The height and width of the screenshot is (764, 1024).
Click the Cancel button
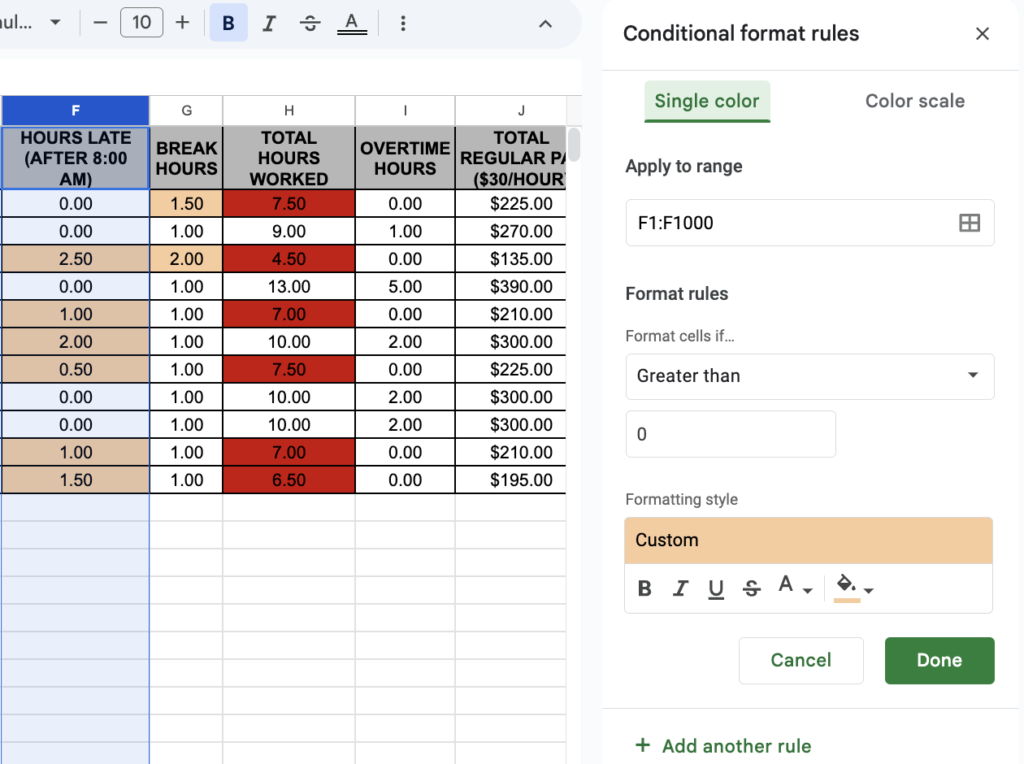[801, 660]
